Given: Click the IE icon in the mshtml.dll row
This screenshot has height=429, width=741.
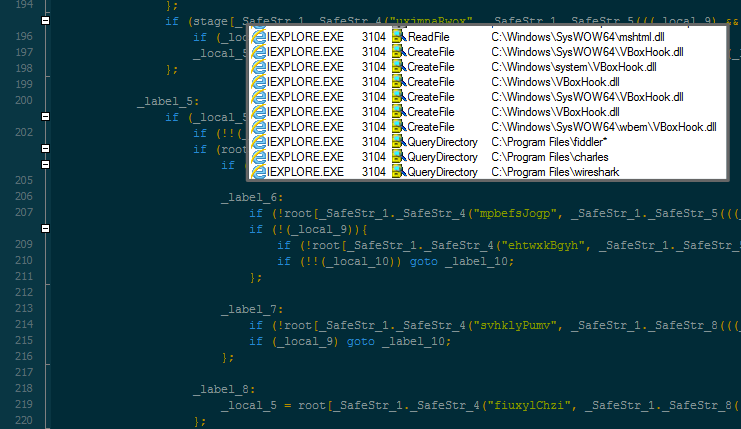Looking at the screenshot, I should pyautogui.click(x=259, y=37).
